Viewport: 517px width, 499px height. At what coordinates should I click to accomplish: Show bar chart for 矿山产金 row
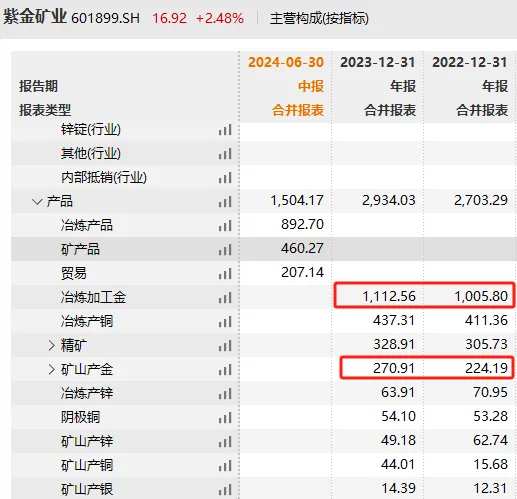point(225,370)
